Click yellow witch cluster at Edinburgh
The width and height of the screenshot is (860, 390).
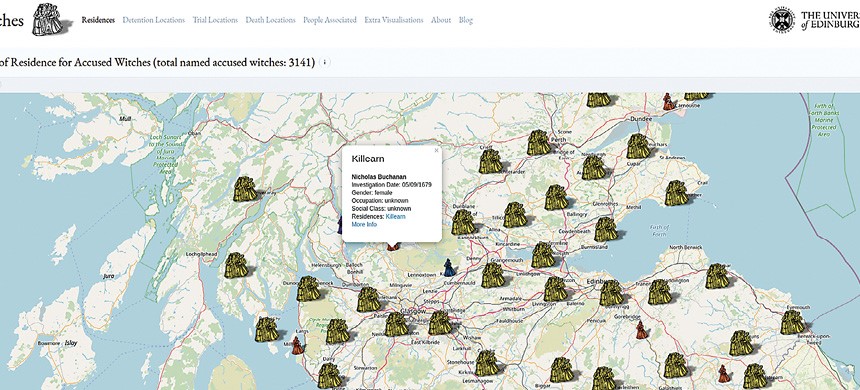point(611,293)
